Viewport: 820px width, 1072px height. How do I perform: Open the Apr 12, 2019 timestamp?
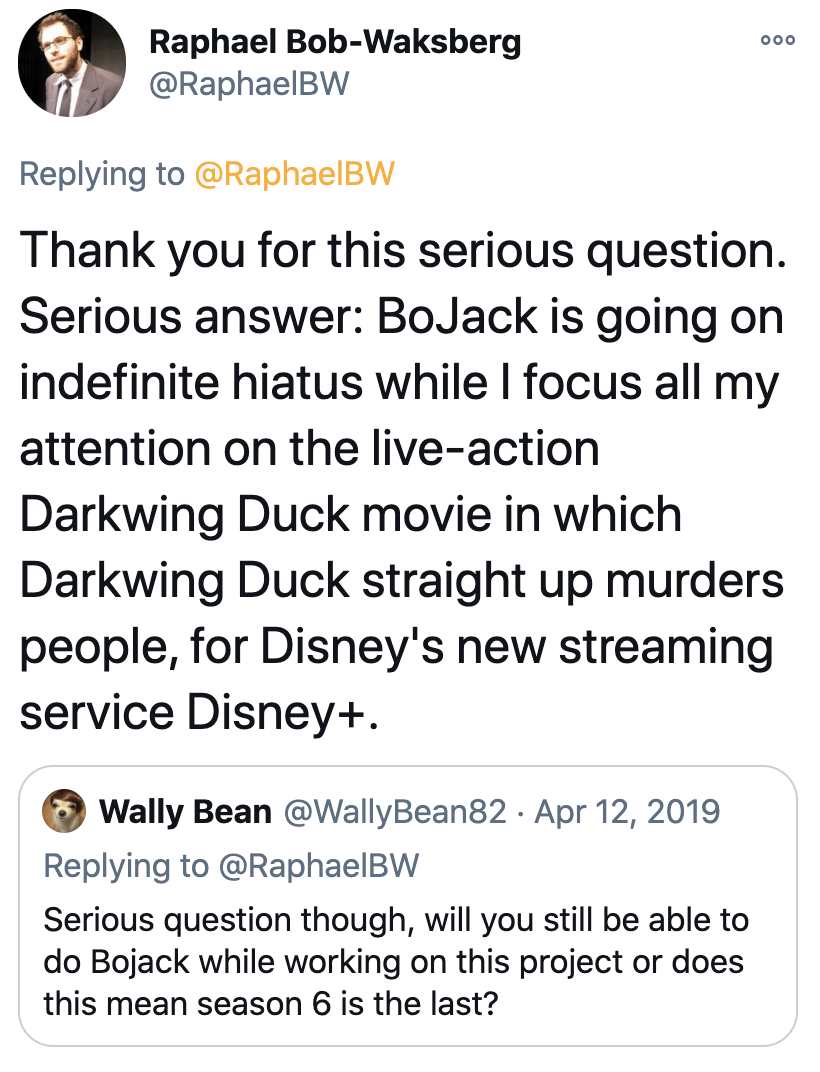pos(627,812)
